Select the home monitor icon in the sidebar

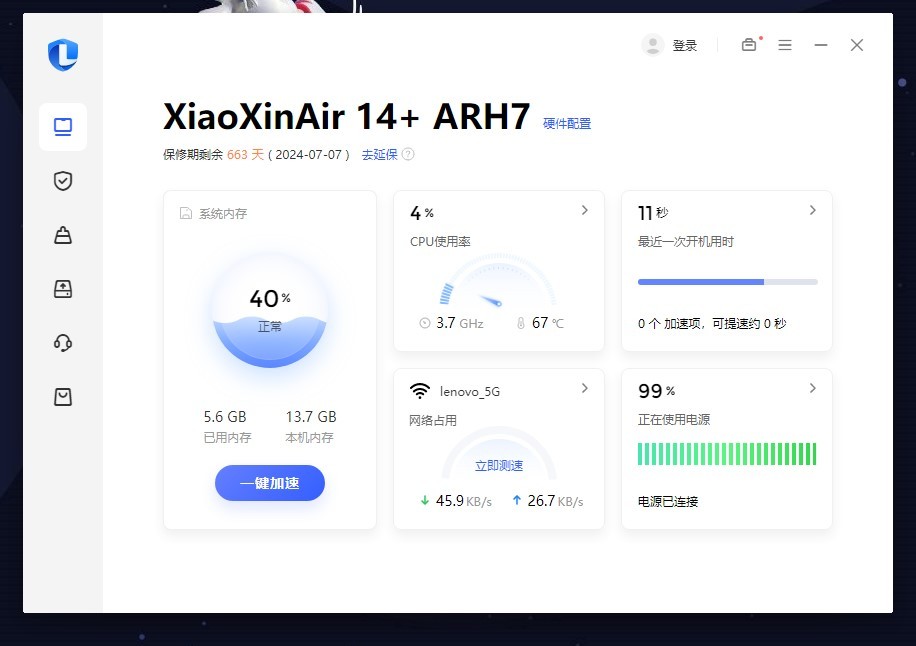[x=62, y=127]
